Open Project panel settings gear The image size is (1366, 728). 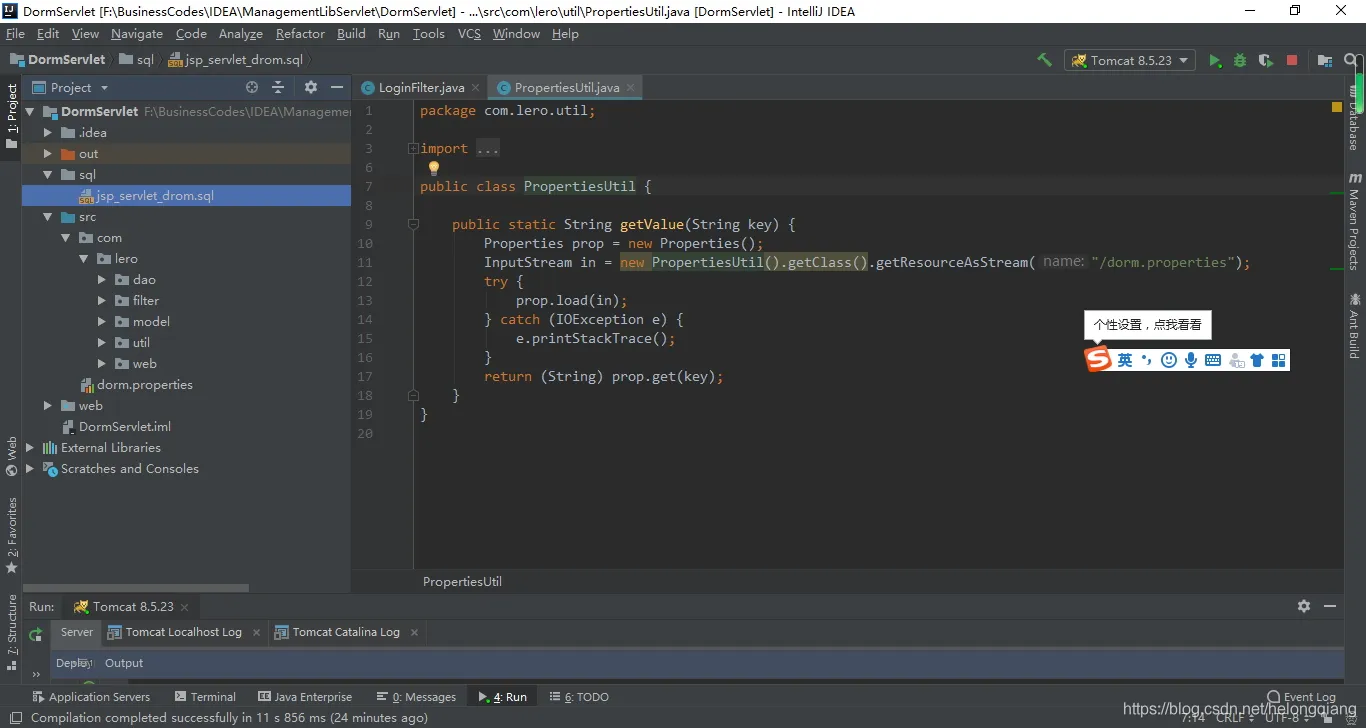[x=310, y=87]
